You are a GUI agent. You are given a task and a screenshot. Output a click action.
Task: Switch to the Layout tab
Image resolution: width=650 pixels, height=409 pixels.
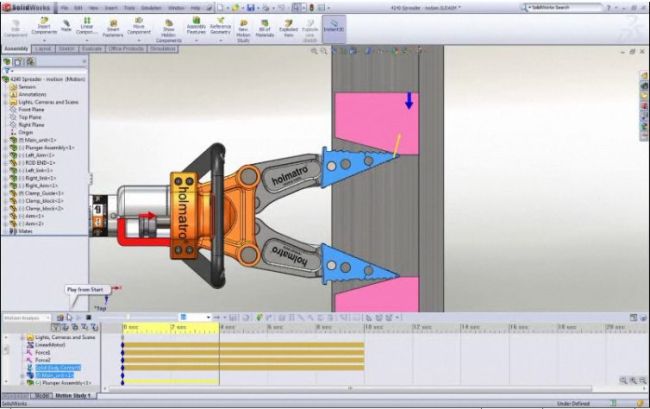pos(43,49)
